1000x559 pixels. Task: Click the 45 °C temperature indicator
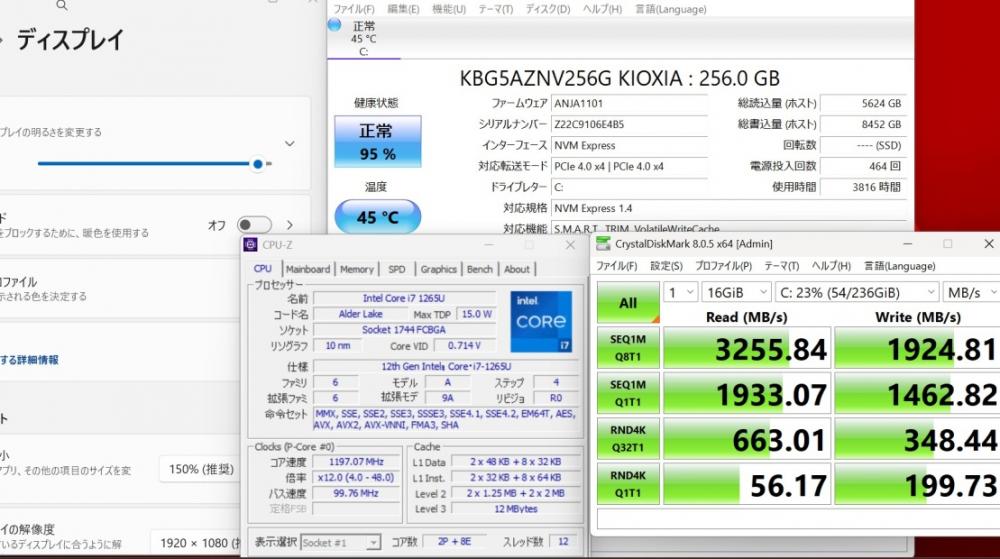pyautogui.click(x=377, y=218)
